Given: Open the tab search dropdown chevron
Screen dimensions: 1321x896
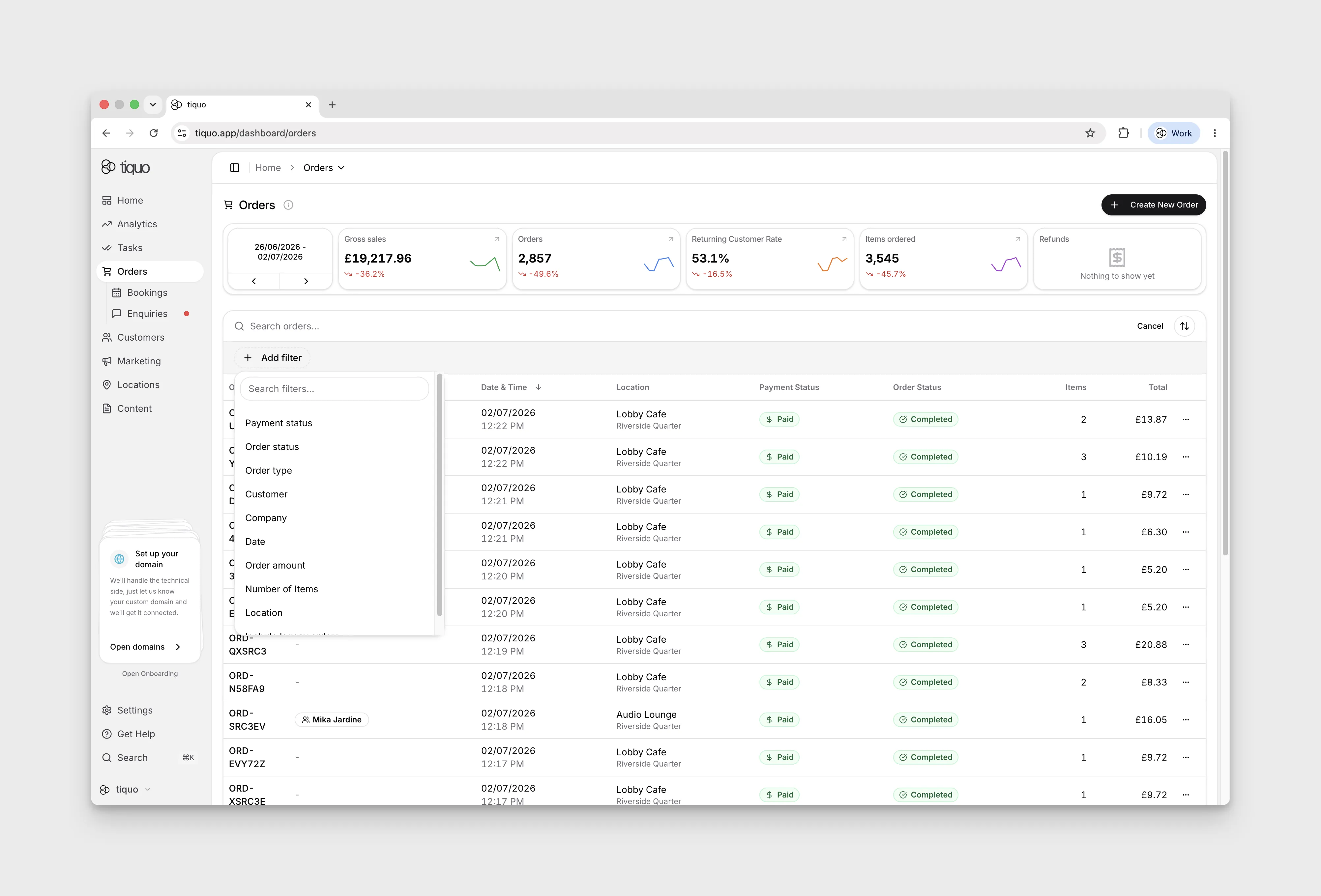Looking at the screenshot, I should [152, 104].
